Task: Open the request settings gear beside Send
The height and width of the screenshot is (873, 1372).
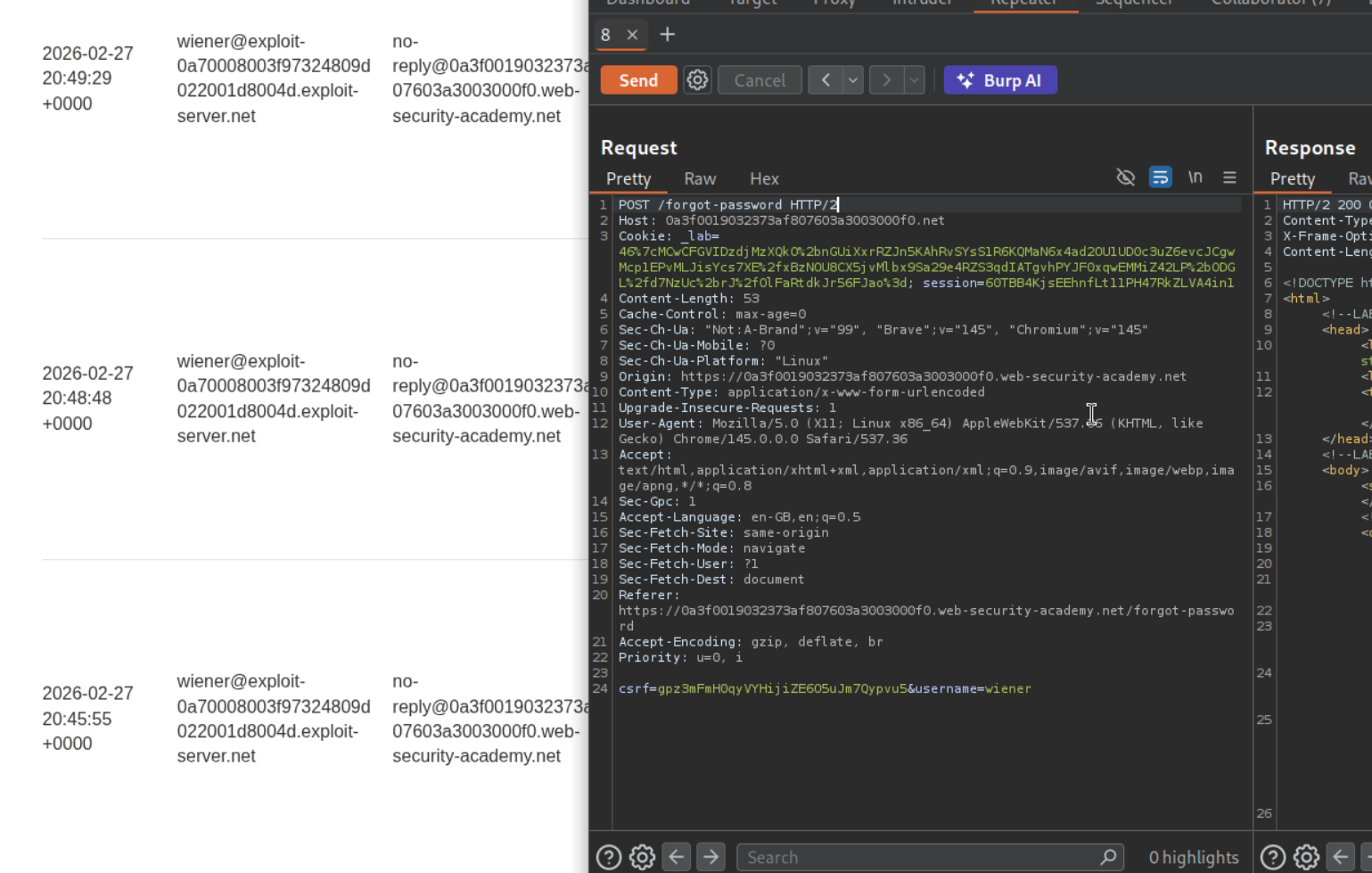Action: click(x=697, y=80)
